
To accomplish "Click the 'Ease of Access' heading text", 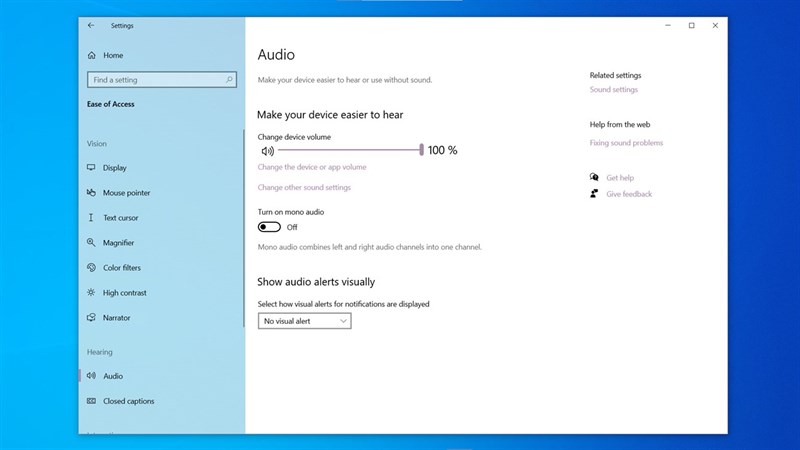I will click(111, 104).
